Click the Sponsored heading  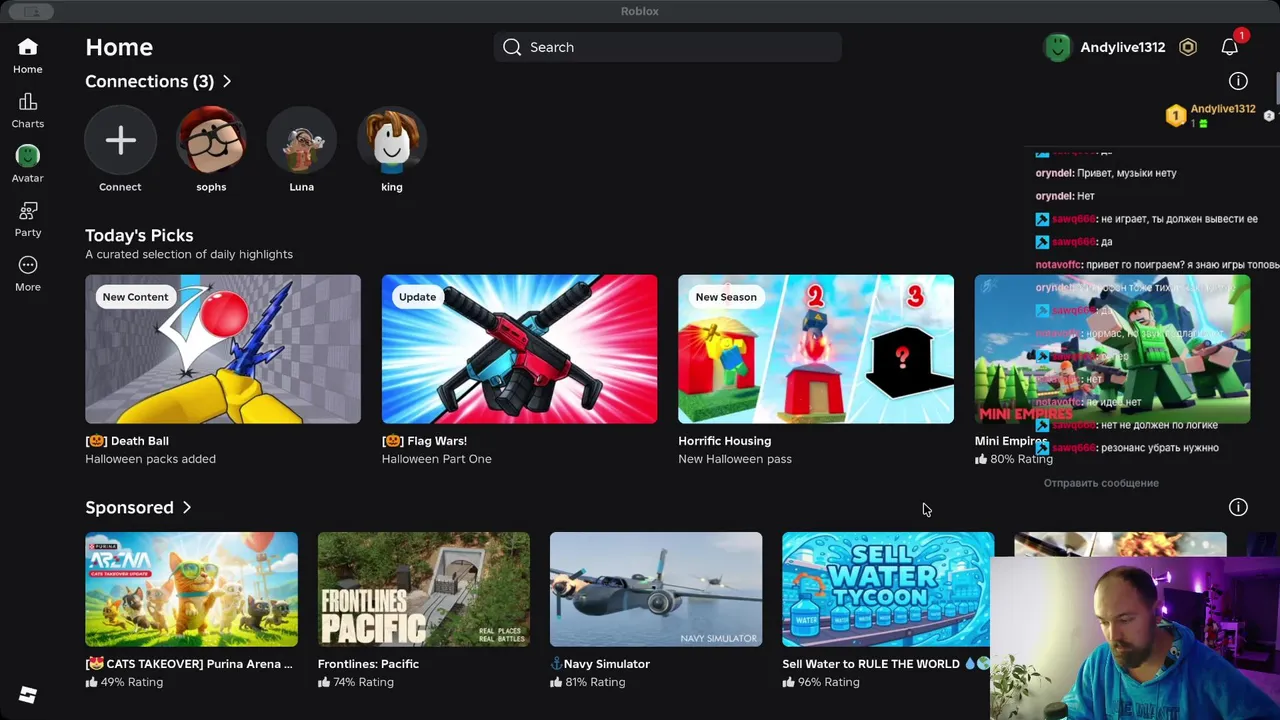point(129,507)
